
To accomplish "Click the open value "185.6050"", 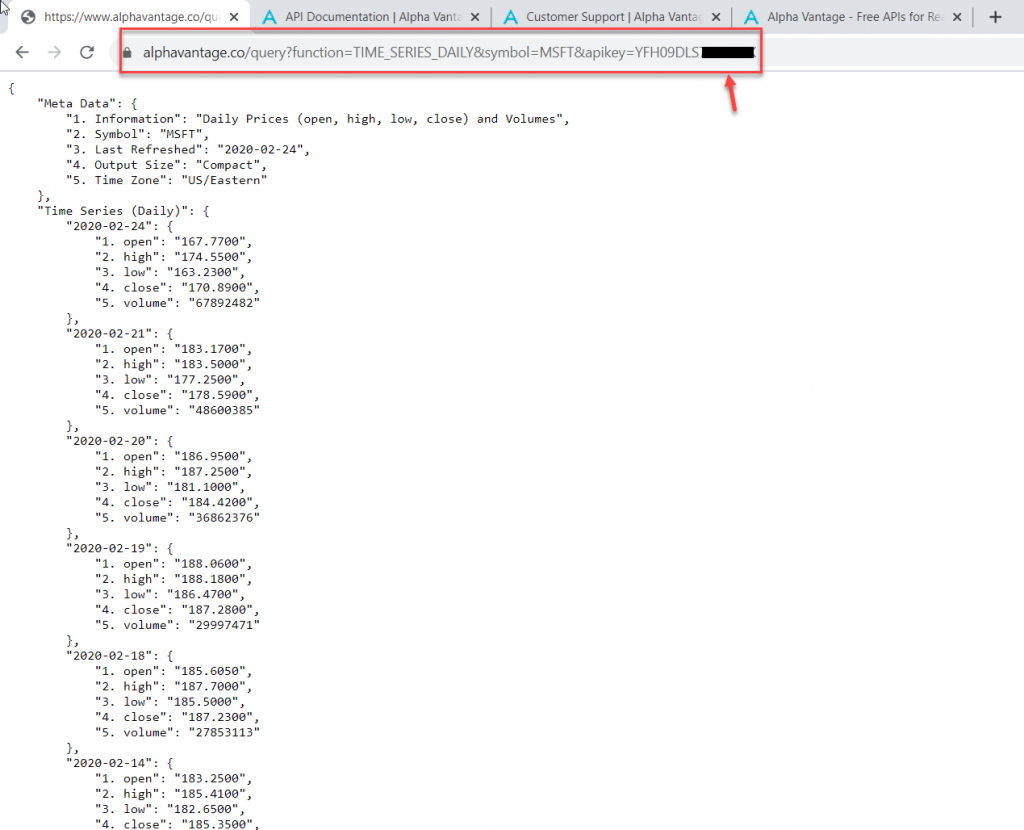I will (210, 671).
